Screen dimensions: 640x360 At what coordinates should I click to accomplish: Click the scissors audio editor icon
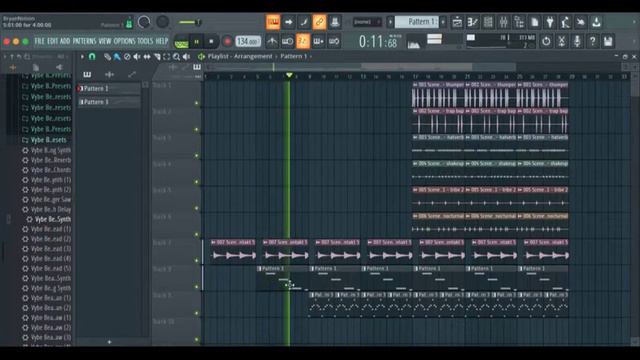coord(562,41)
